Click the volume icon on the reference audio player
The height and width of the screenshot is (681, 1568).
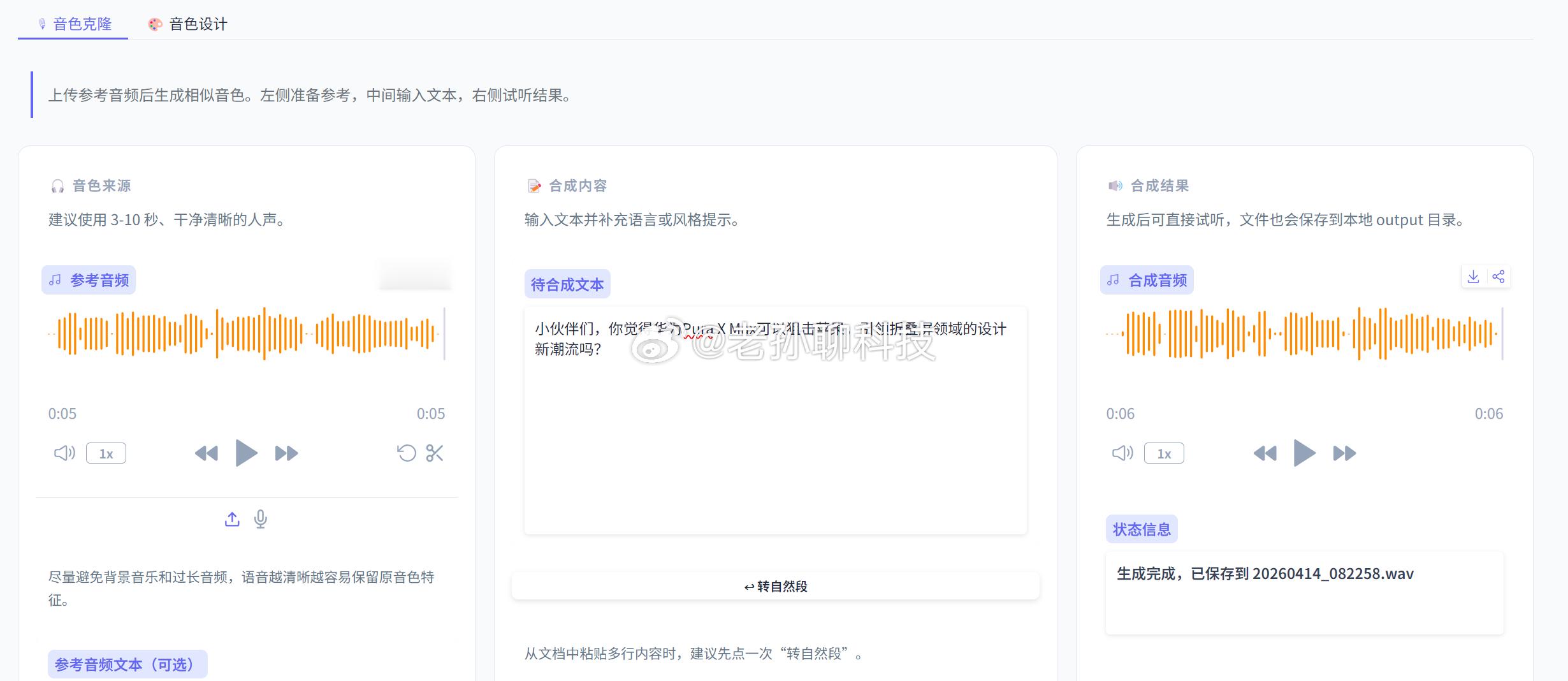(x=63, y=453)
